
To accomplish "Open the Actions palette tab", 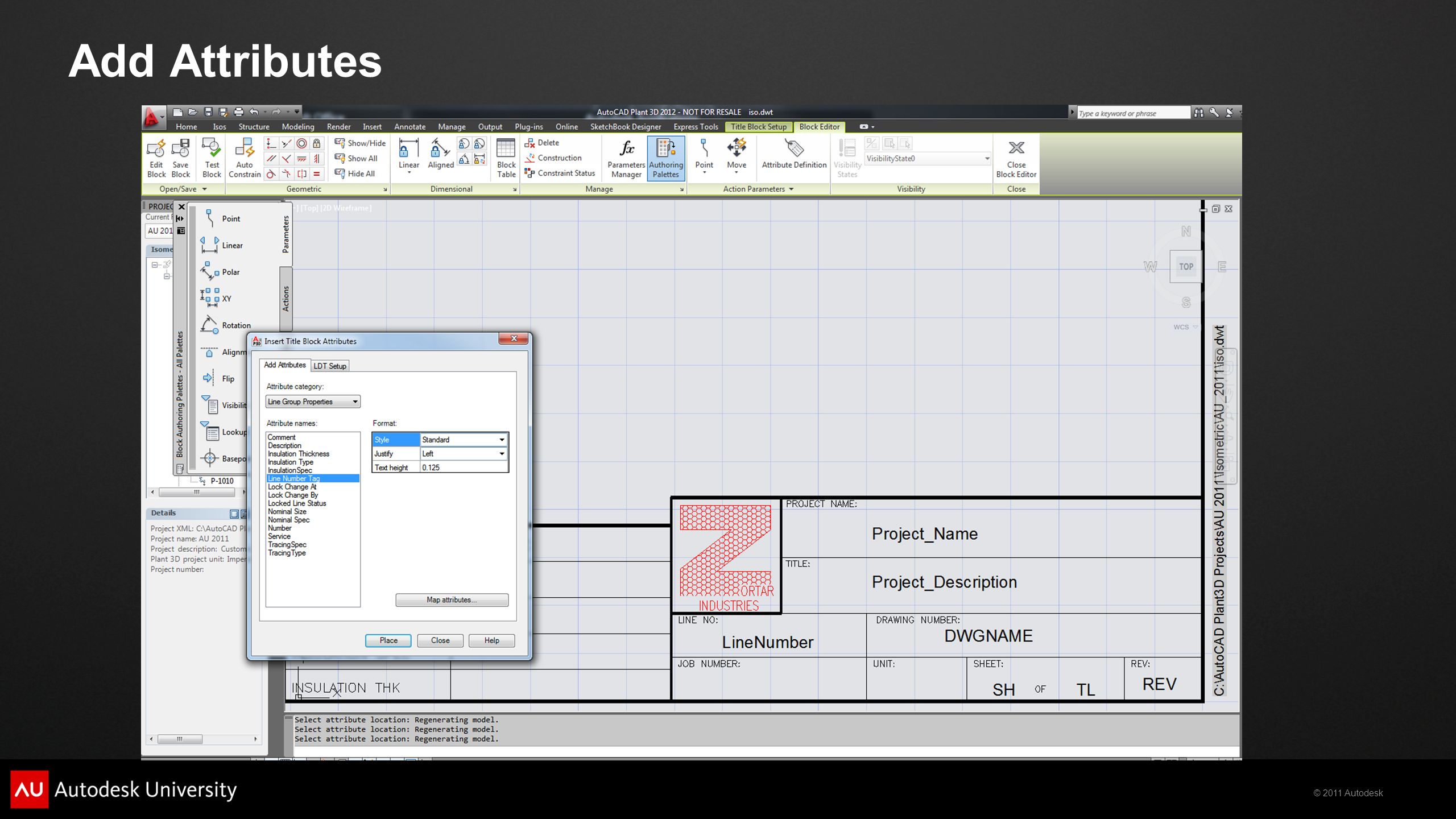I will click(x=286, y=299).
